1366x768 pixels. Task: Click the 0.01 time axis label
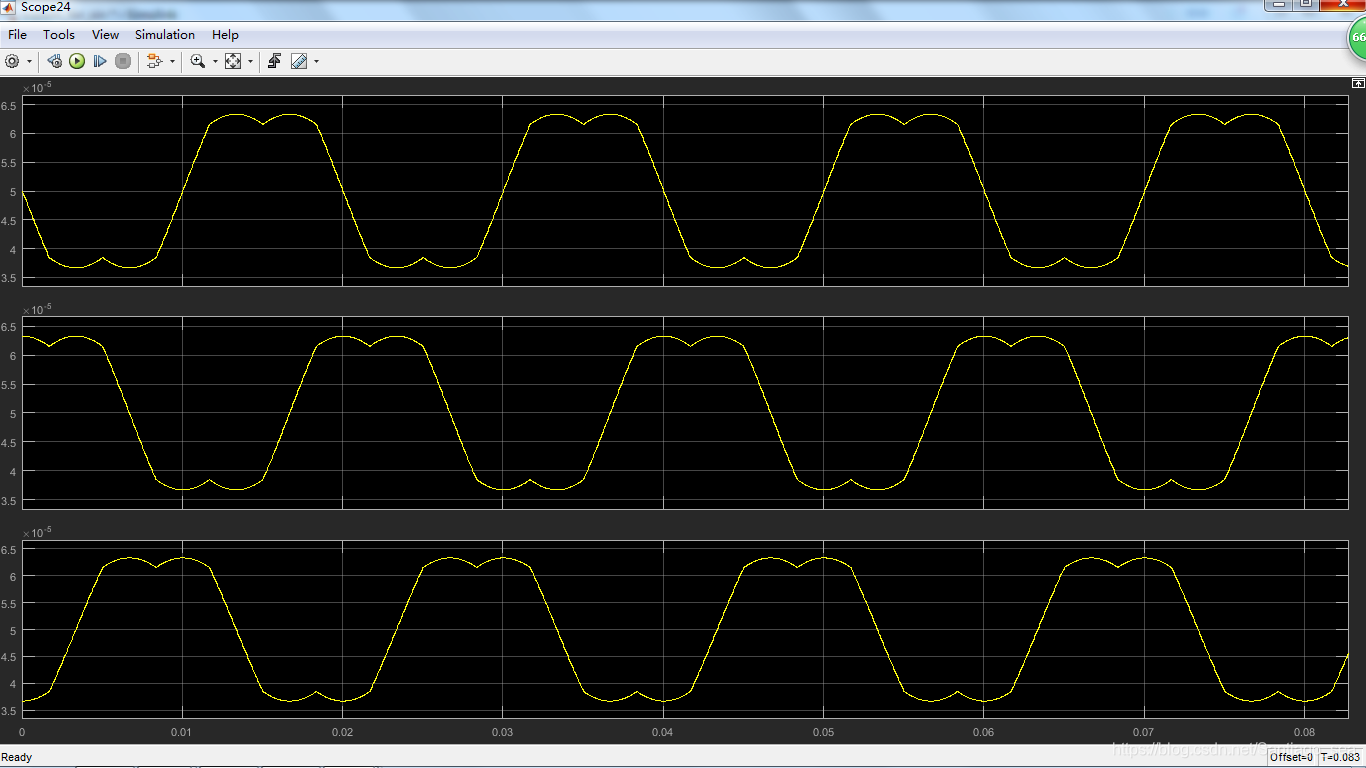[182, 733]
